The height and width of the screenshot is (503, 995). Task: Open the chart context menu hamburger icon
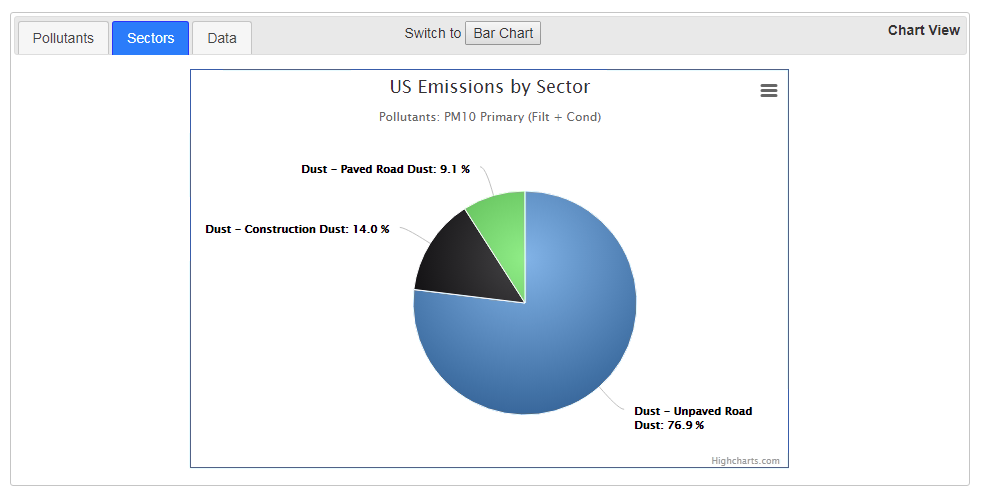[768, 91]
